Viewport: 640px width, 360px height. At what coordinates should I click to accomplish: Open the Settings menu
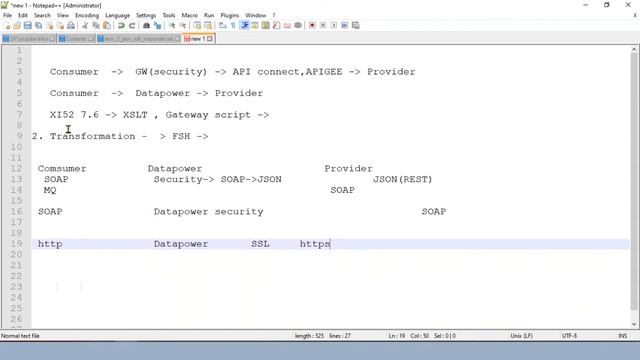tap(146, 16)
